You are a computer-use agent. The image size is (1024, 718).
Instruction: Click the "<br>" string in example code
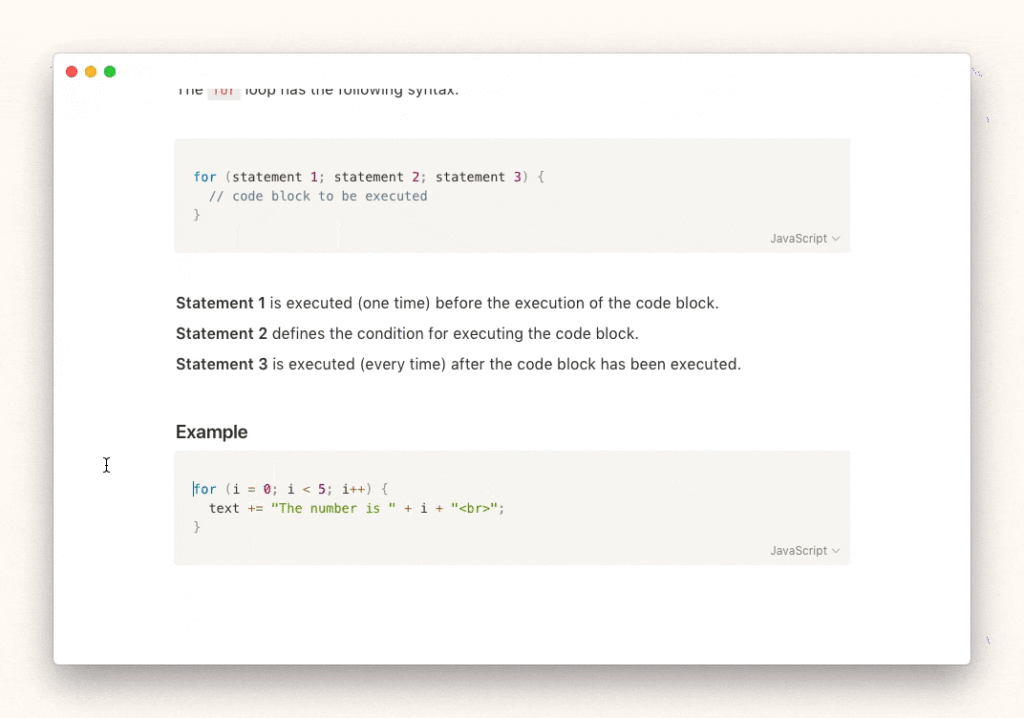tap(474, 508)
